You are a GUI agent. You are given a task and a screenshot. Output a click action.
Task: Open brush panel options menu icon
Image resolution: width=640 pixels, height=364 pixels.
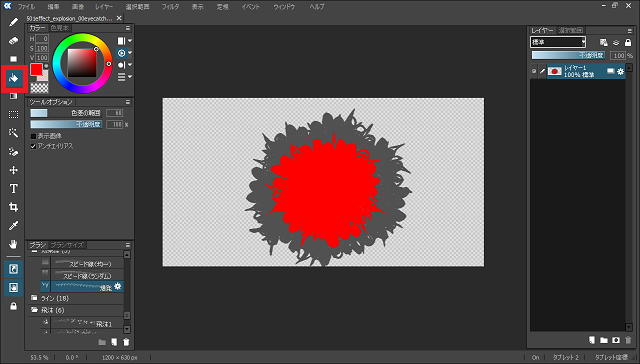click(x=128, y=245)
